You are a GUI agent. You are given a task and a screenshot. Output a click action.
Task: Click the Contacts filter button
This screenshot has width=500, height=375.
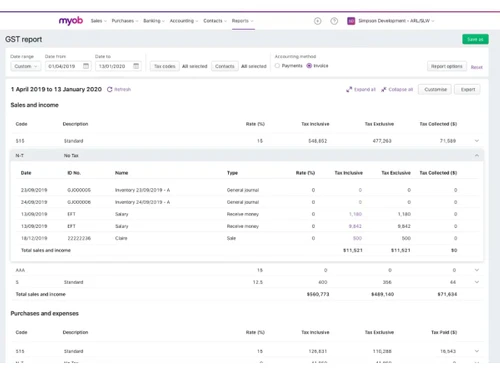[x=225, y=66]
